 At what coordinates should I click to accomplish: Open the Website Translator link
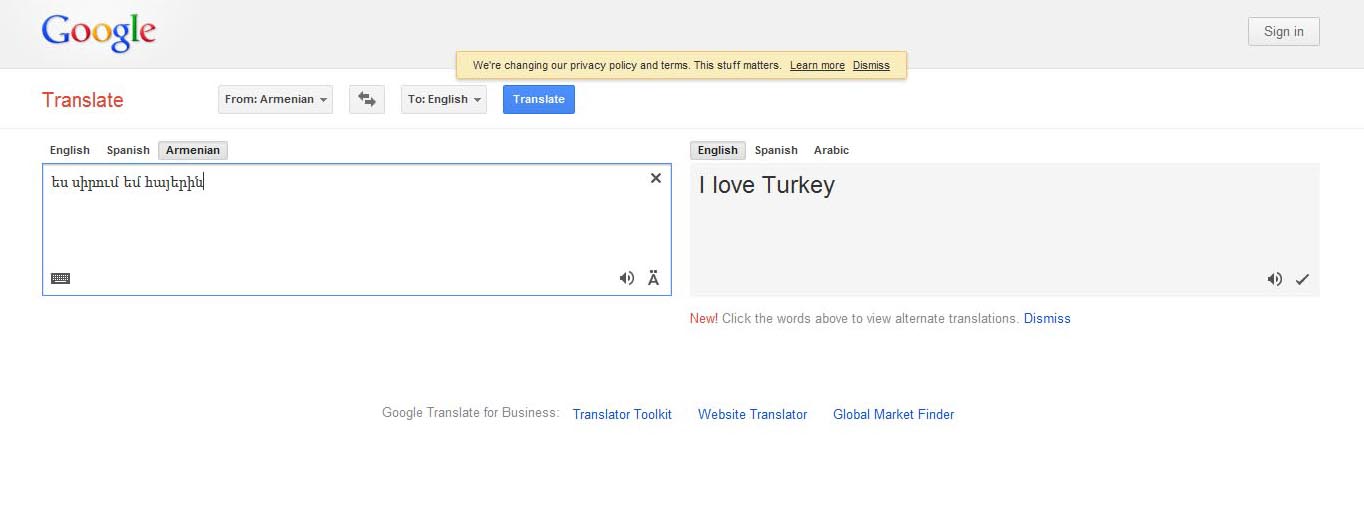[x=752, y=414]
